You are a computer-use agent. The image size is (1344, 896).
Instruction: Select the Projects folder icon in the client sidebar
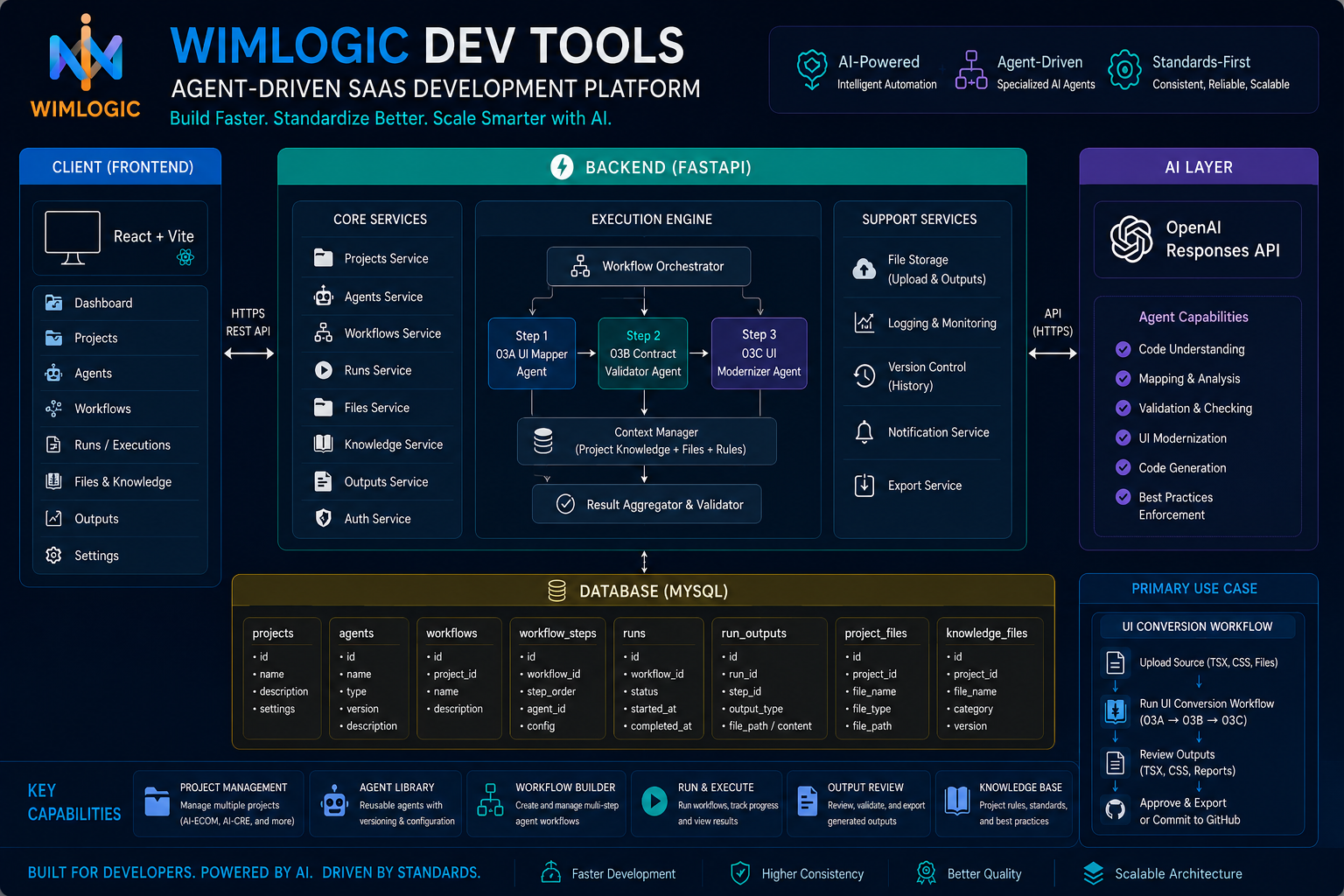[53, 338]
